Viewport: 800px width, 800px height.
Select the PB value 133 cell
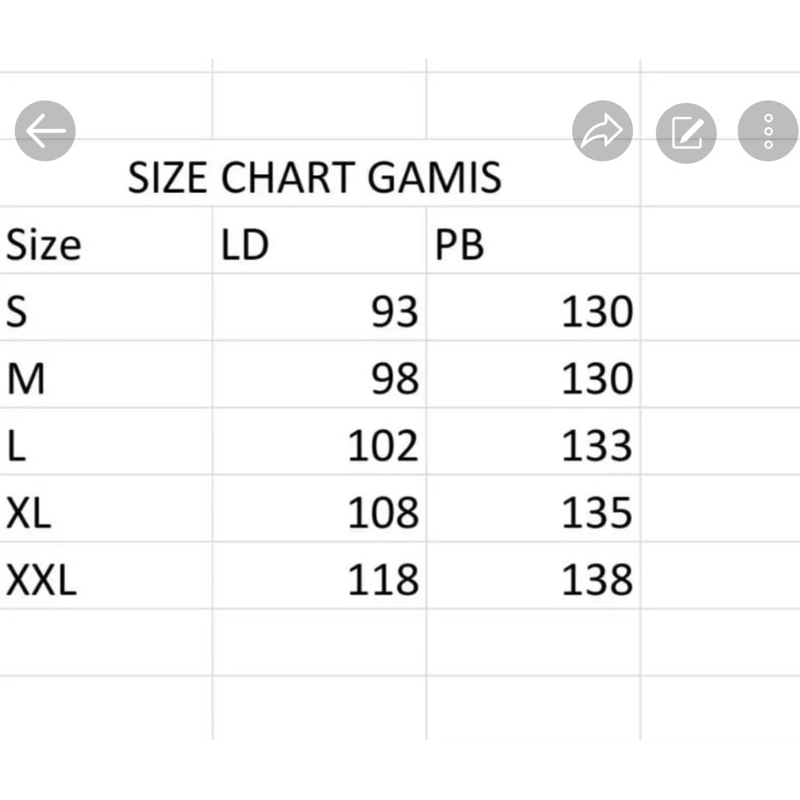(x=597, y=446)
